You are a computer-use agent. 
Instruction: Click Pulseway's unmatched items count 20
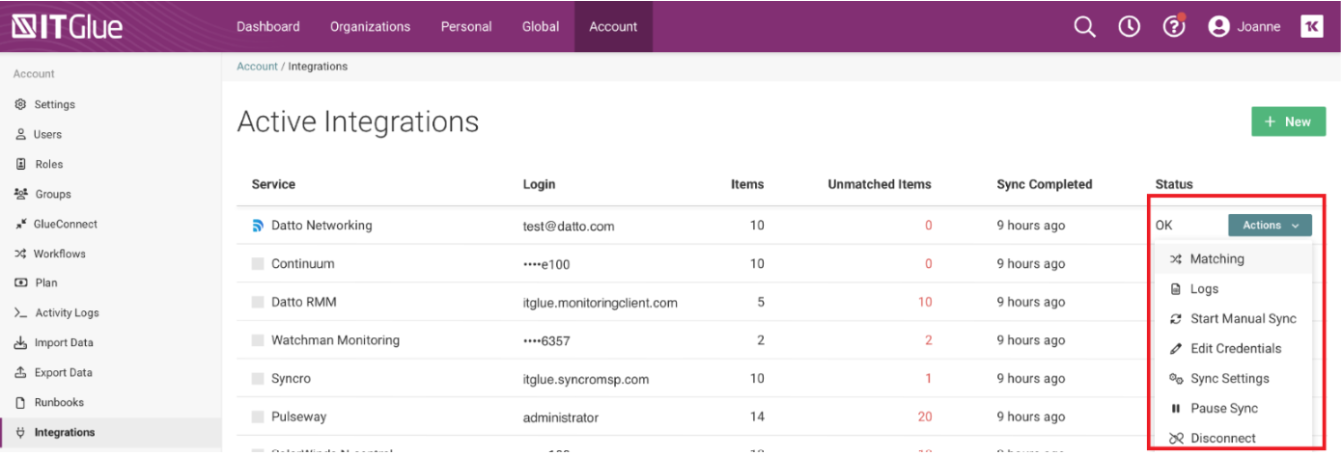tap(924, 417)
